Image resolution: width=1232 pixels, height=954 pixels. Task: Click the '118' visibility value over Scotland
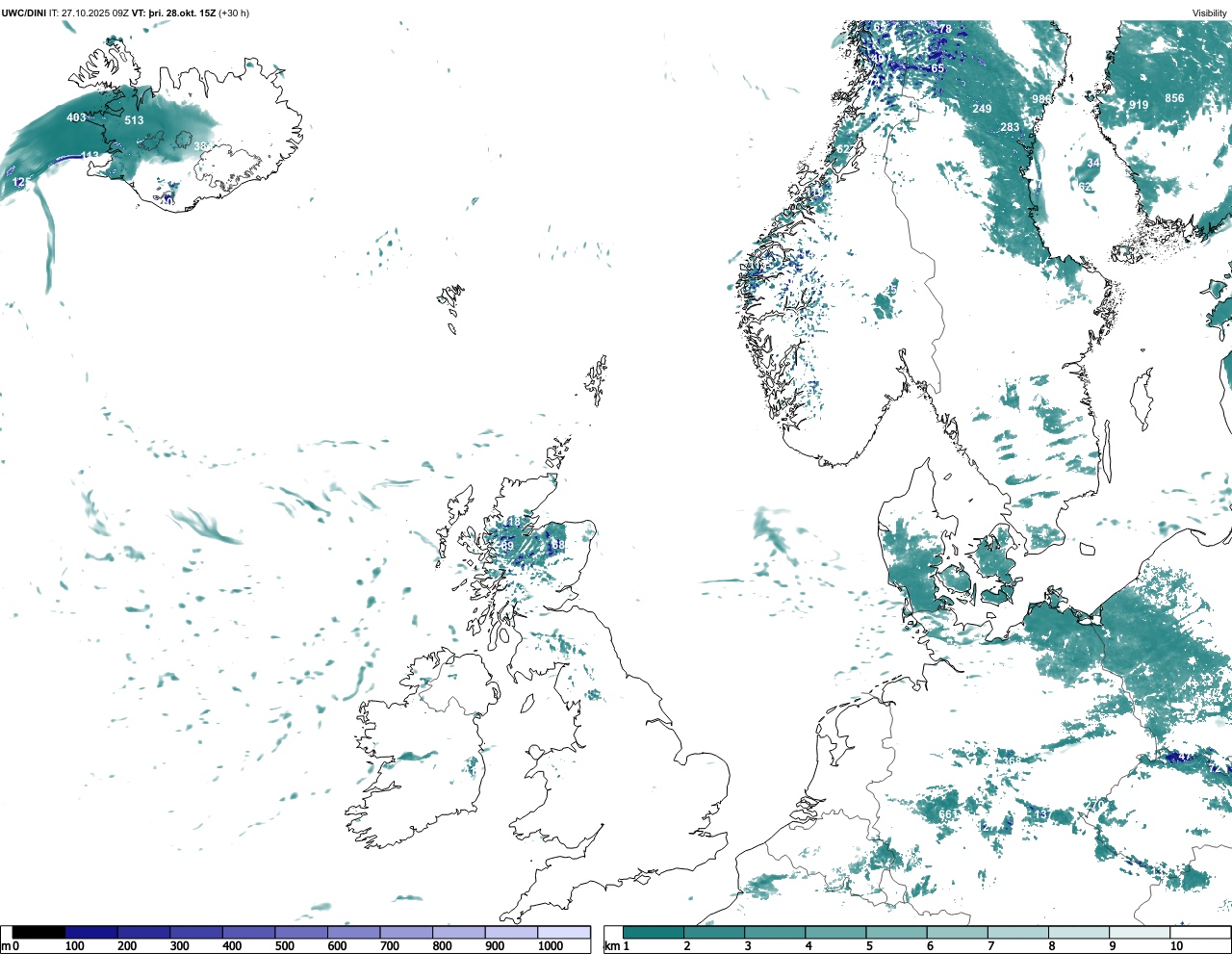[x=511, y=522]
